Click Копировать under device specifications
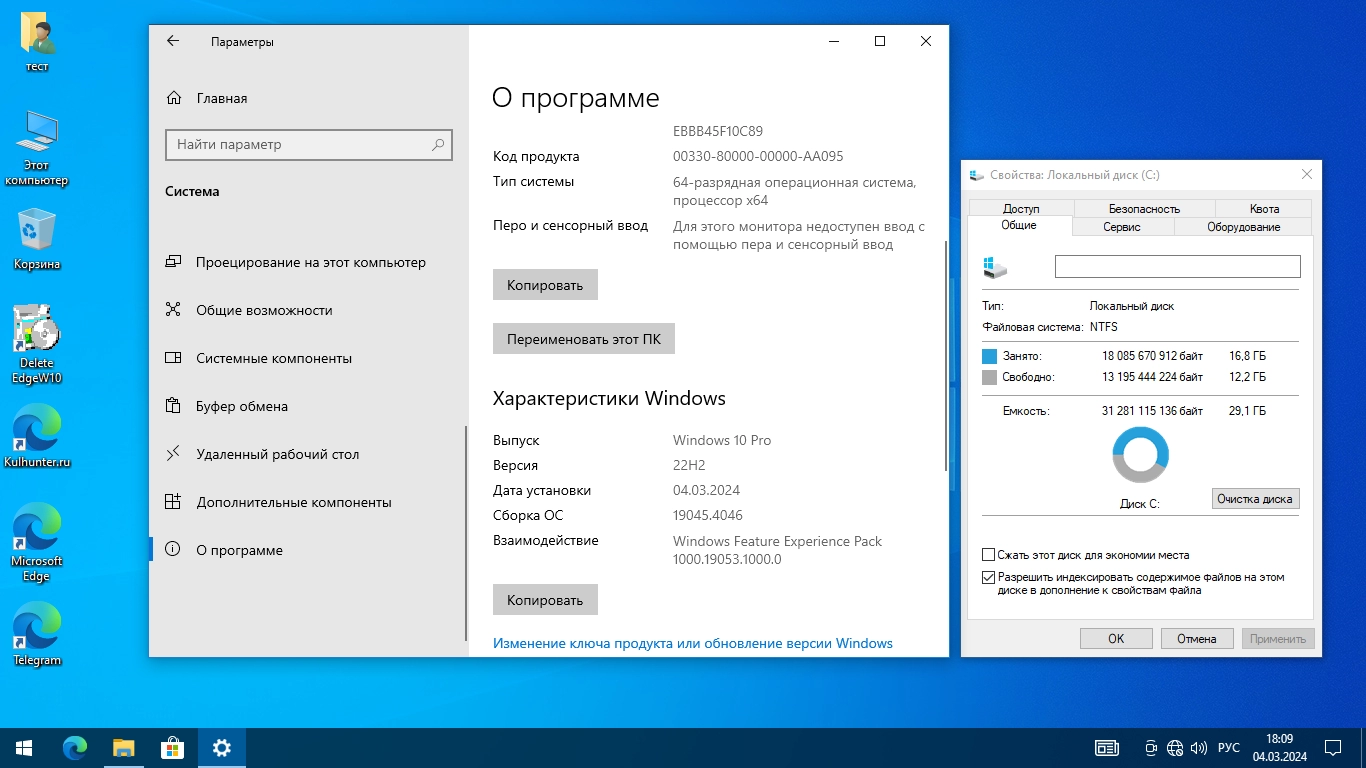The image size is (1366, 768). [x=545, y=285]
